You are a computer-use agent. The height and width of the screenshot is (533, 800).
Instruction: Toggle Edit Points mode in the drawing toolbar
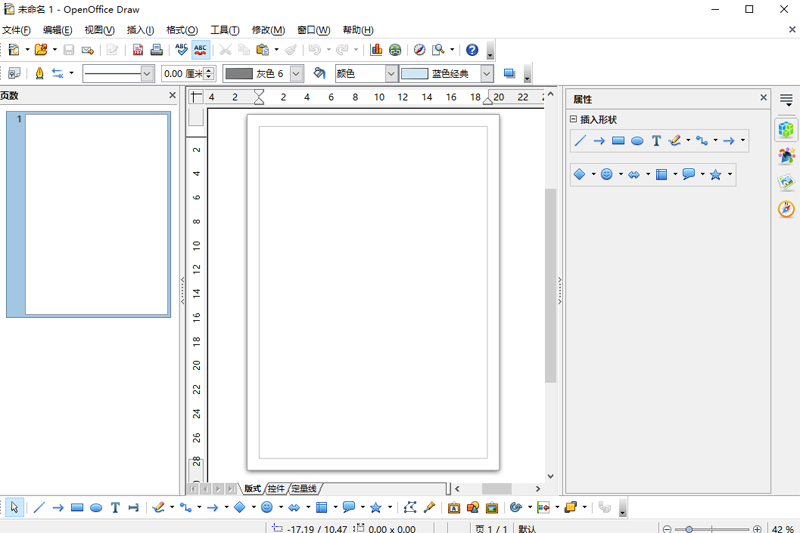(x=410, y=508)
